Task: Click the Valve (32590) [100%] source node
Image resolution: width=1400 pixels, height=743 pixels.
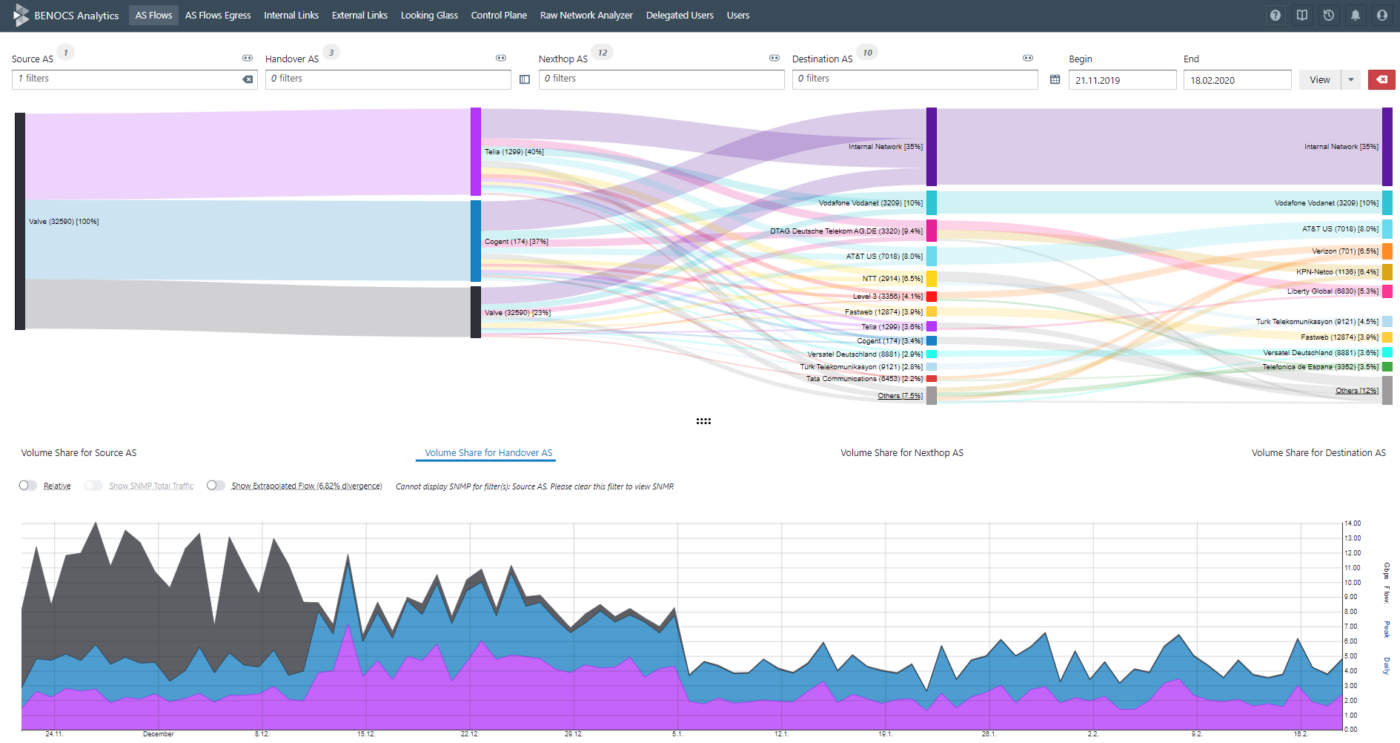Action: click(19, 221)
